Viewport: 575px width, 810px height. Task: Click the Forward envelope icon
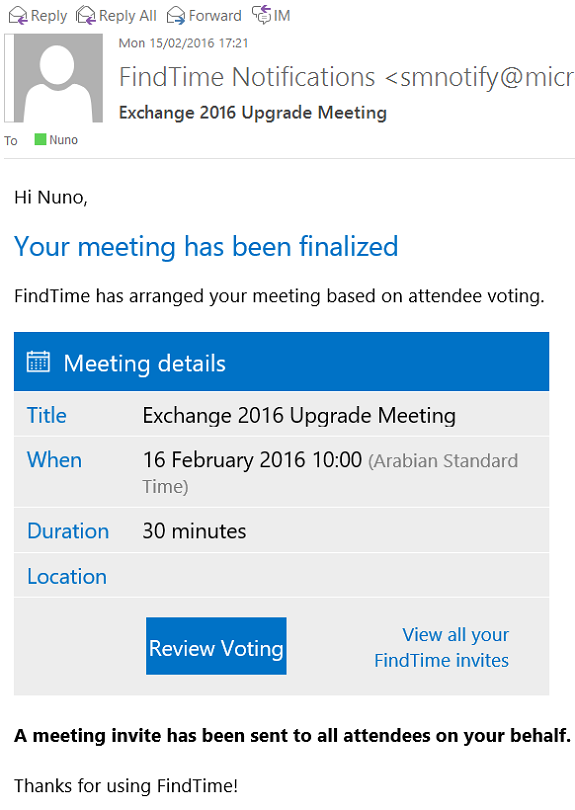(x=176, y=16)
